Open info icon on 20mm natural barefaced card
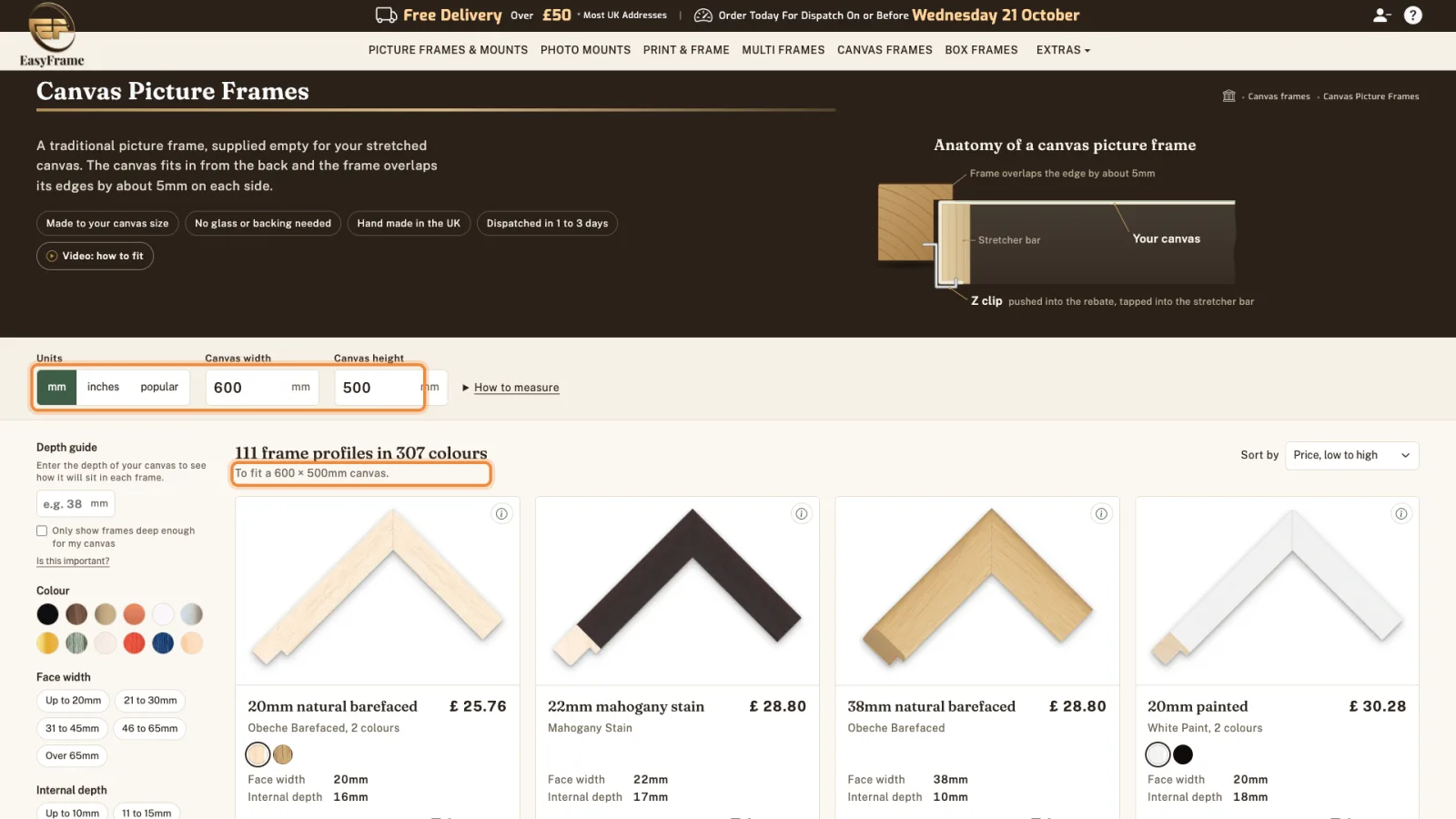Image resolution: width=1456 pixels, height=819 pixels. (501, 514)
